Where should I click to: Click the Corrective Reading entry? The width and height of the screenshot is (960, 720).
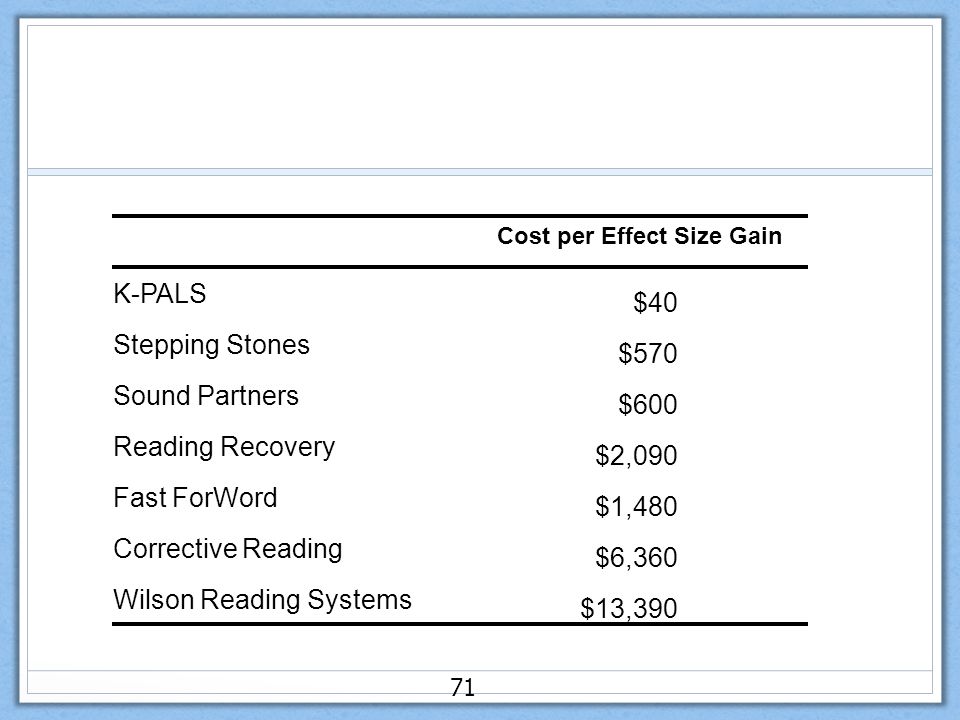coord(228,549)
